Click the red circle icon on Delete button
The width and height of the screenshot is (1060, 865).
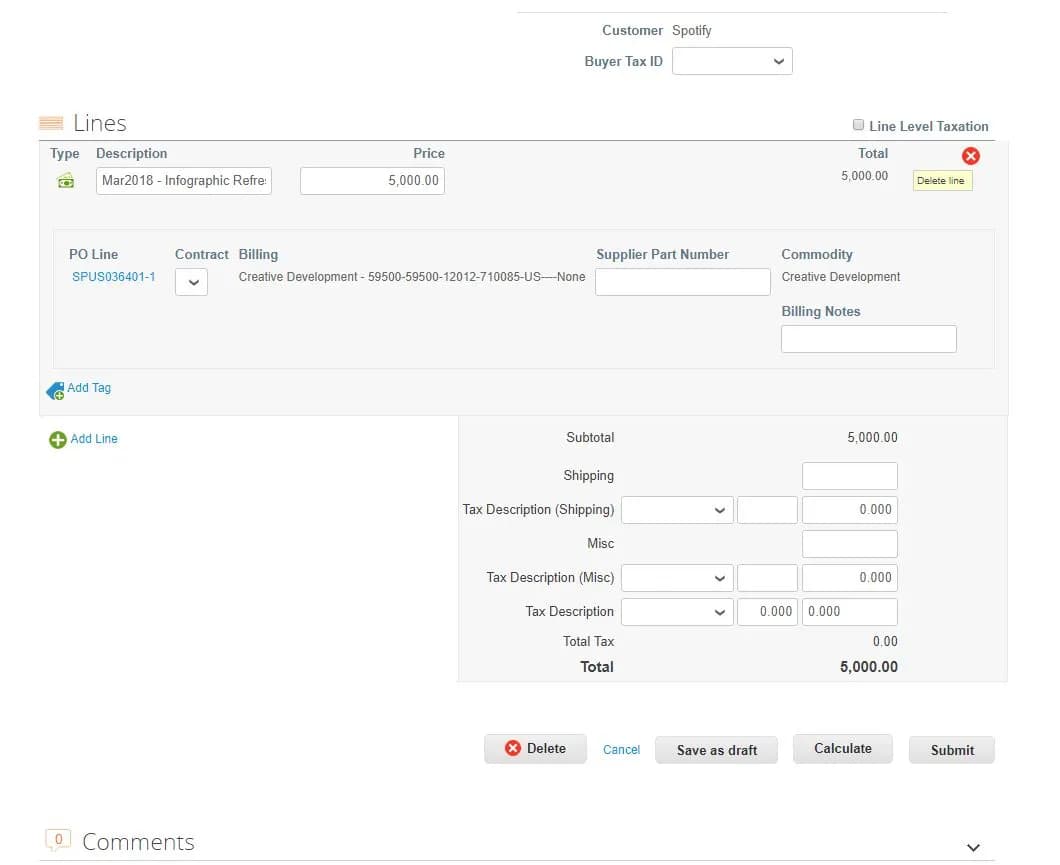(x=513, y=748)
